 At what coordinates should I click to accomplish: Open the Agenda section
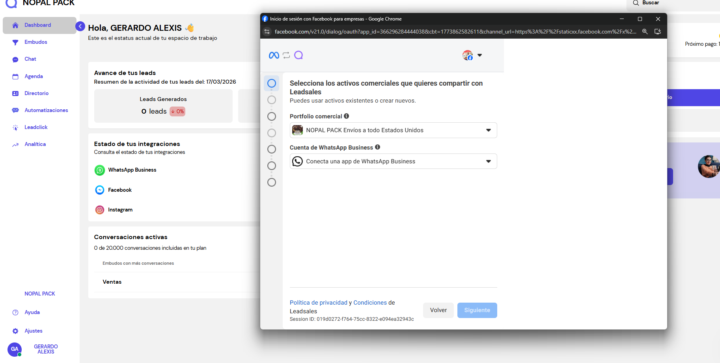click(34, 76)
